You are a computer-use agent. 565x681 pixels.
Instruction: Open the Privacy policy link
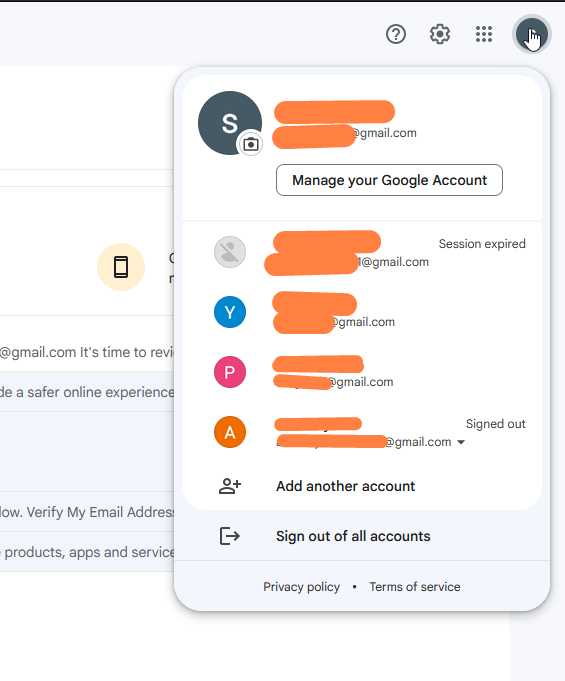[x=301, y=587]
